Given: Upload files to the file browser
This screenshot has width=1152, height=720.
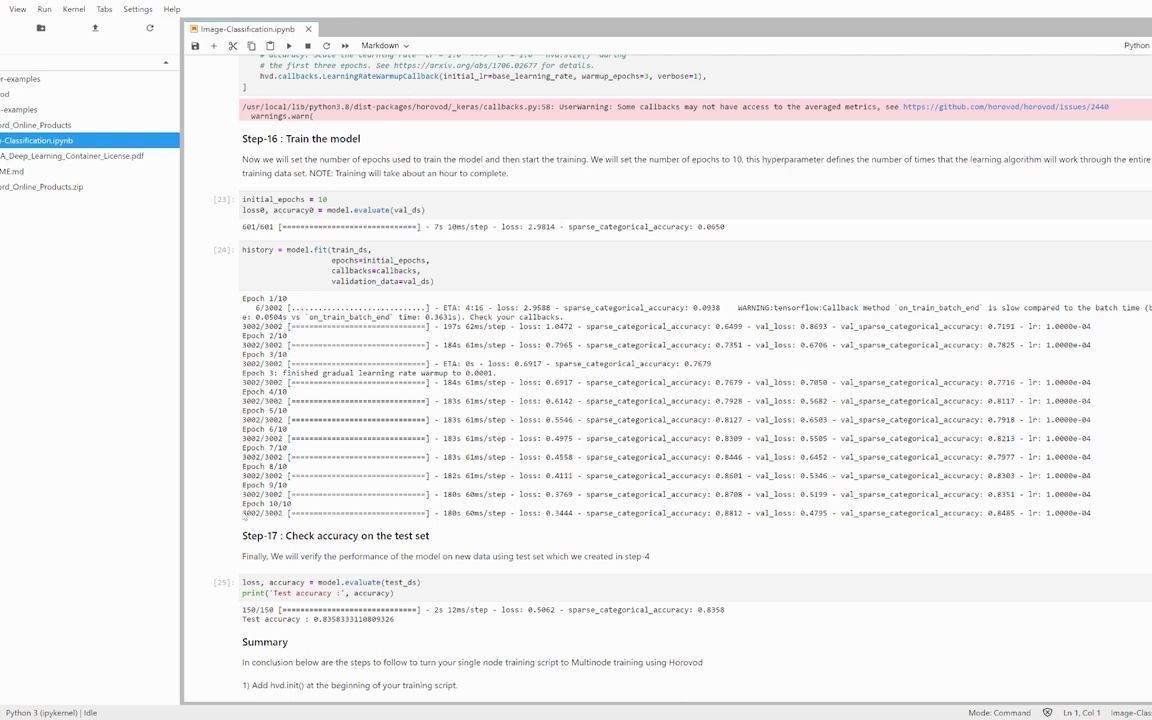Looking at the screenshot, I should point(95,28).
